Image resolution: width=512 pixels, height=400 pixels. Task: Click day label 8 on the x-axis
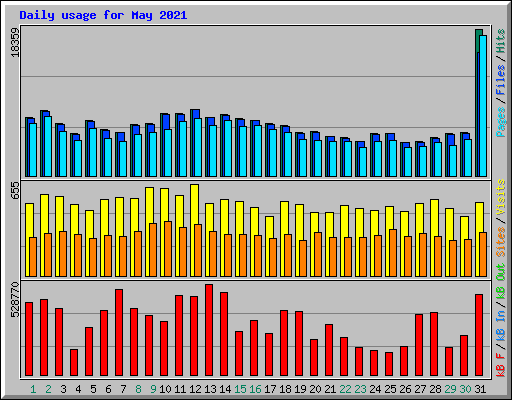pyautogui.click(x=138, y=389)
